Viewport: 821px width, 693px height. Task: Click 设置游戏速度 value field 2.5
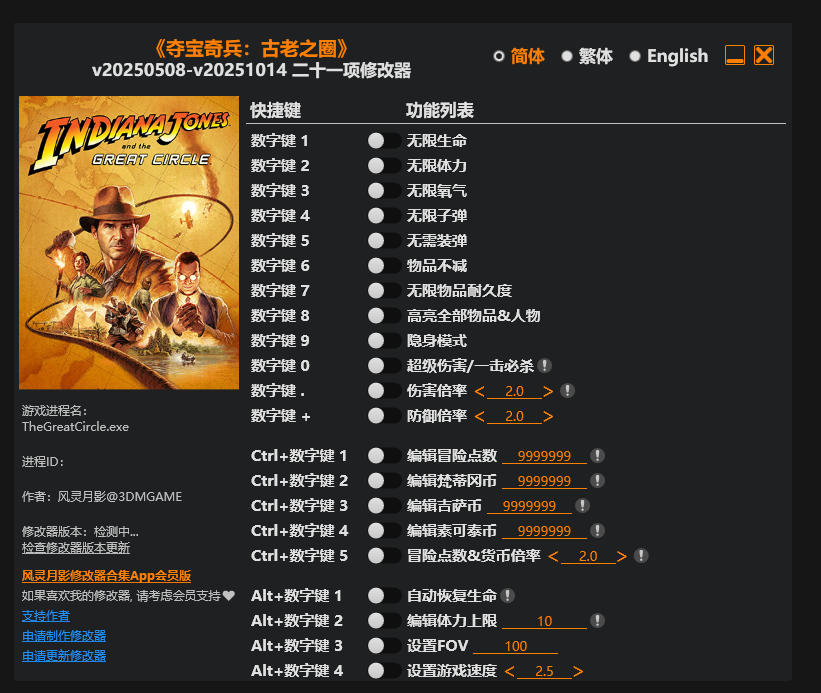click(545, 672)
